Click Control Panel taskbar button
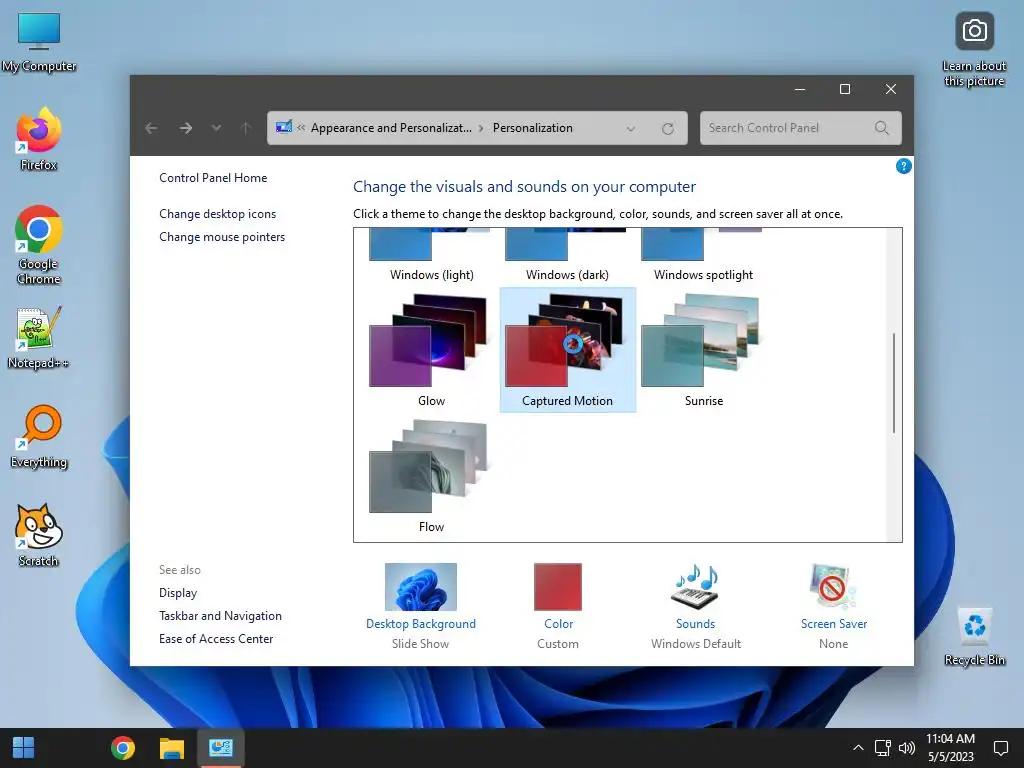This screenshot has height=768, width=1024. 221,748
